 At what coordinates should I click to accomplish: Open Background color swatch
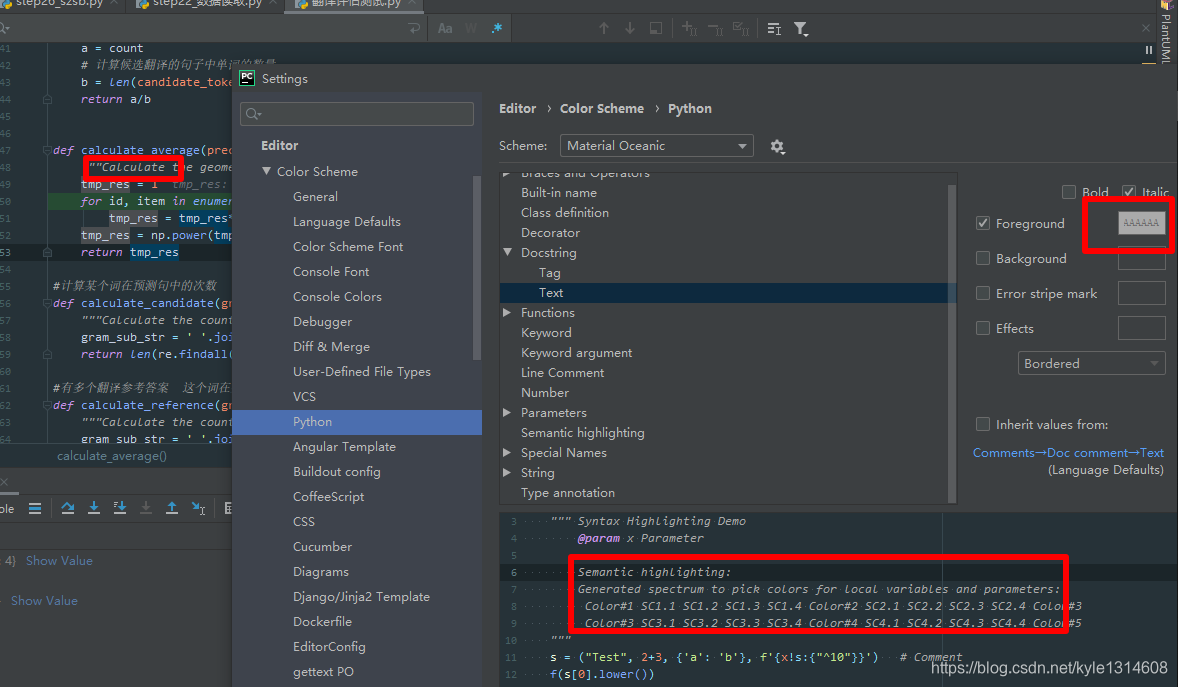1141,258
